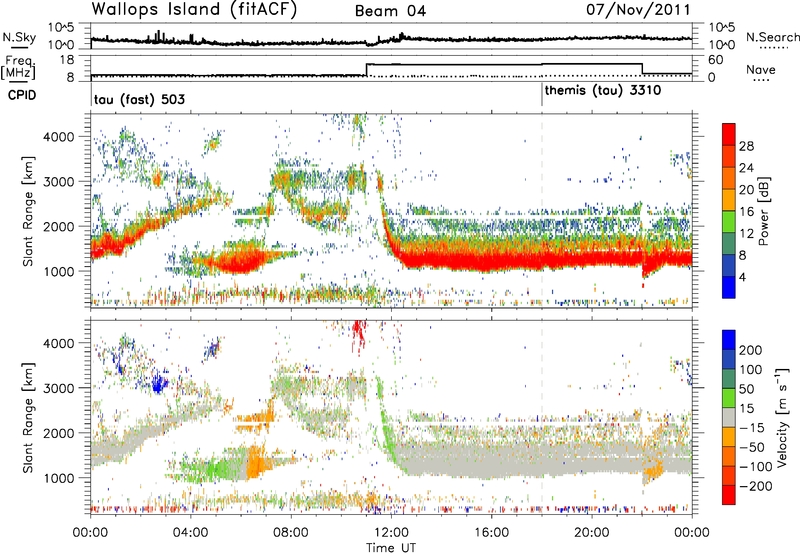Viewport: 800px width, 554px height.
Task: Click the 'Velocity [m s-1]' colorbar label
Action: pos(782,417)
